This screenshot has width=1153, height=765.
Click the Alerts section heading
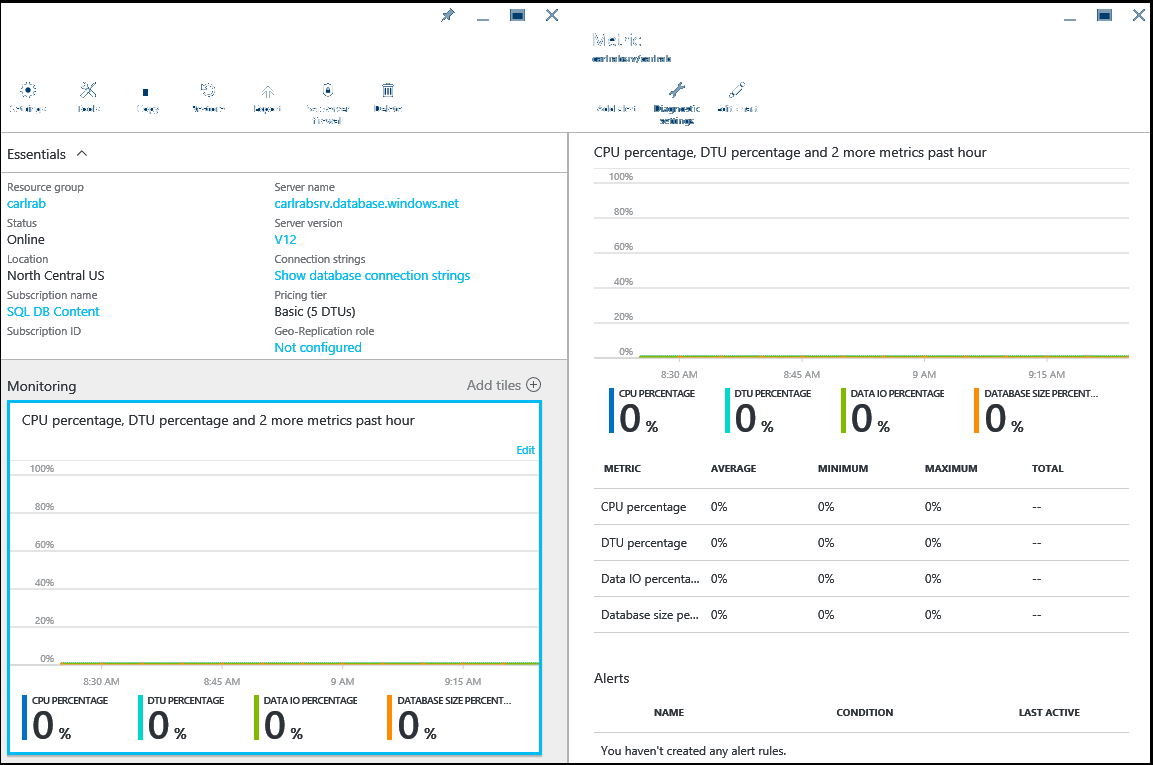click(x=612, y=678)
